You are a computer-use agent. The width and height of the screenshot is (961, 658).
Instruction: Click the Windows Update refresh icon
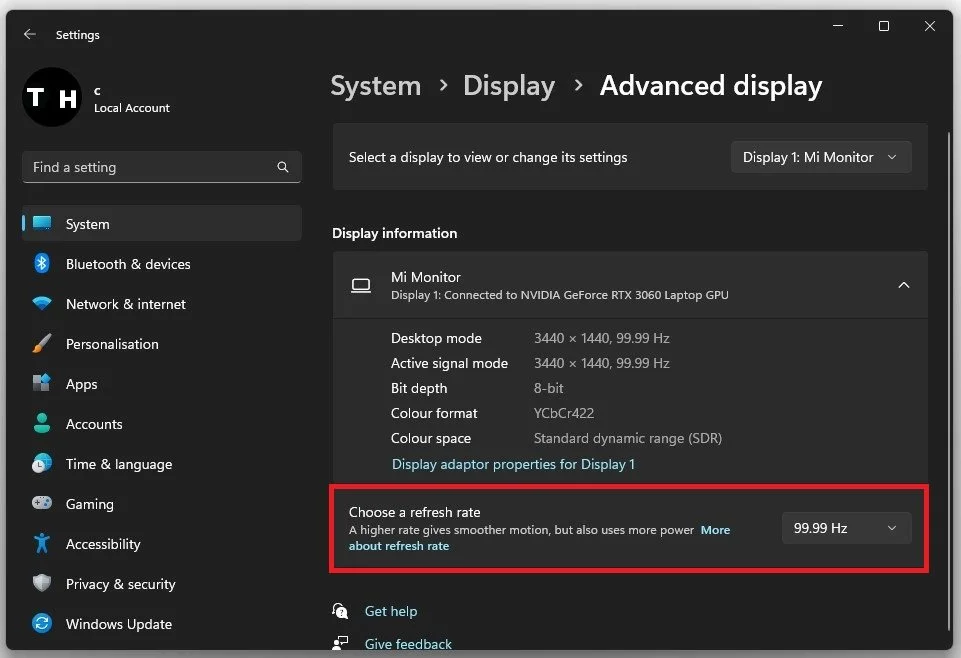pos(42,623)
